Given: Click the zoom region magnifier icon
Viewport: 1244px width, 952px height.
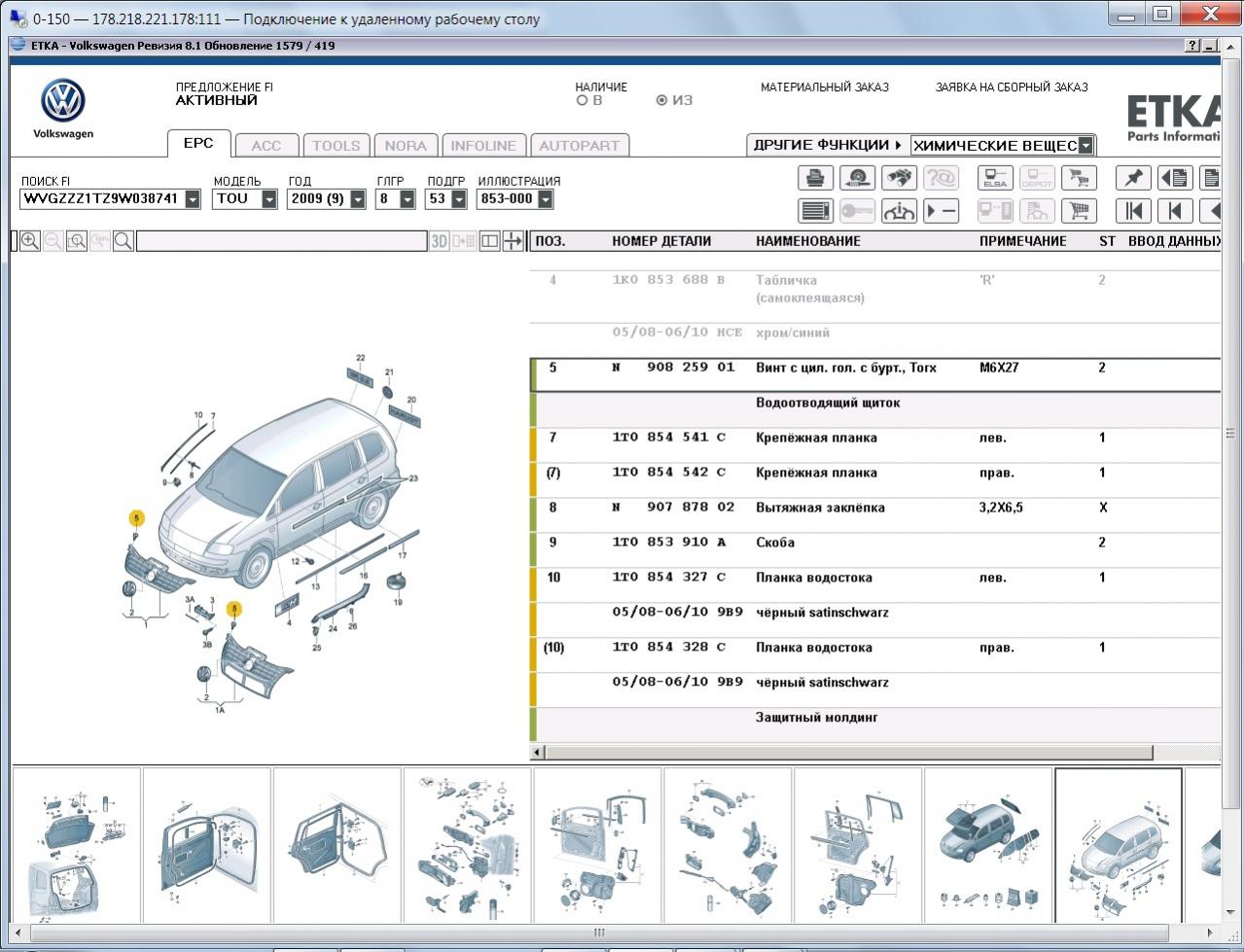Looking at the screenshot, I should coord(77,241).
